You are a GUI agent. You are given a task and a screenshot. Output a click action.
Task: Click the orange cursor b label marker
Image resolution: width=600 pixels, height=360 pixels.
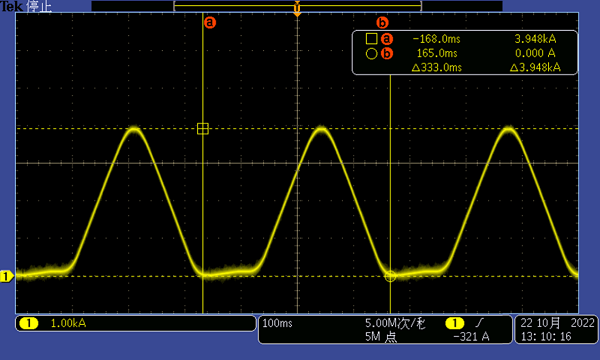tap(382, 23)
